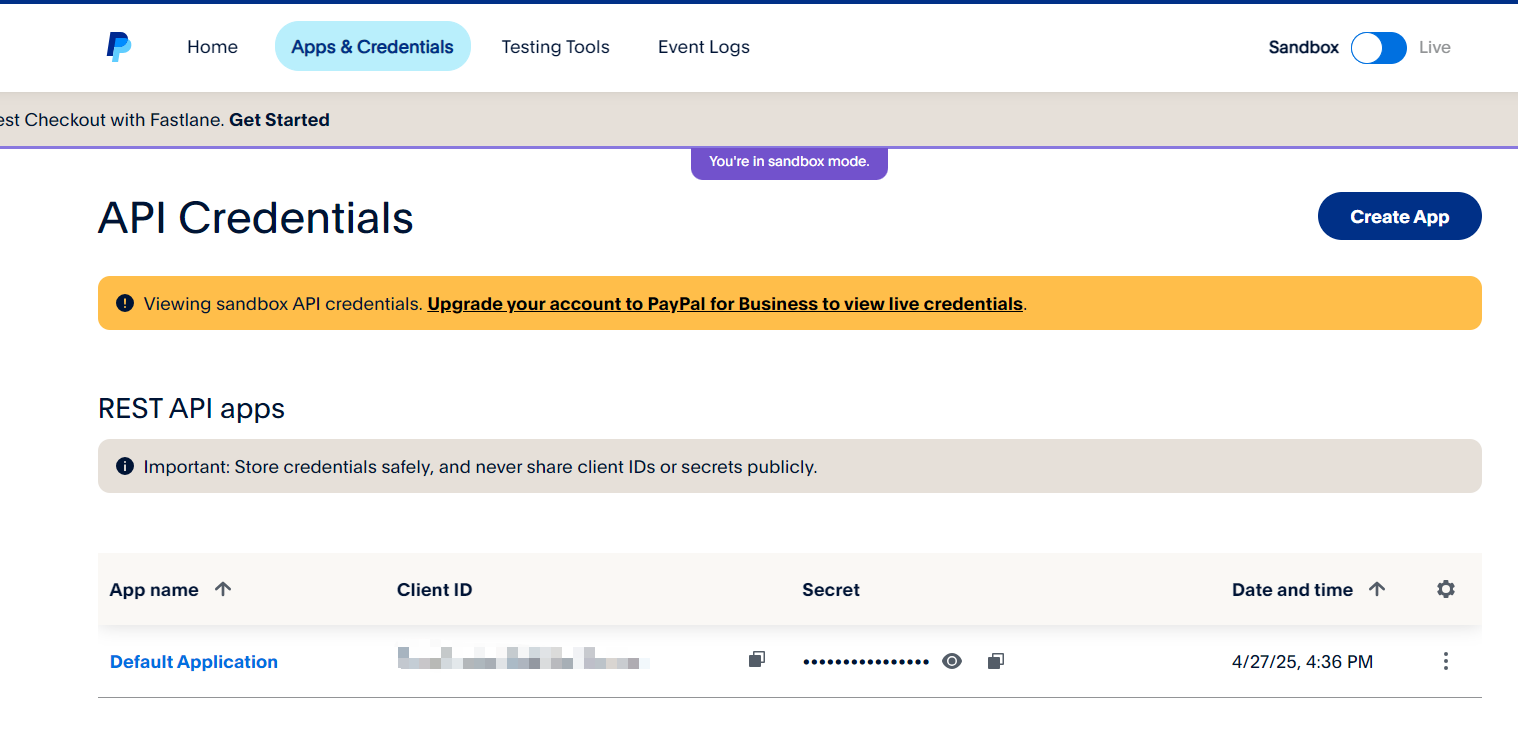Switch from Sandbox to Live mode
Viewport: 1518px width, 754px height.
coord(1378,47)
